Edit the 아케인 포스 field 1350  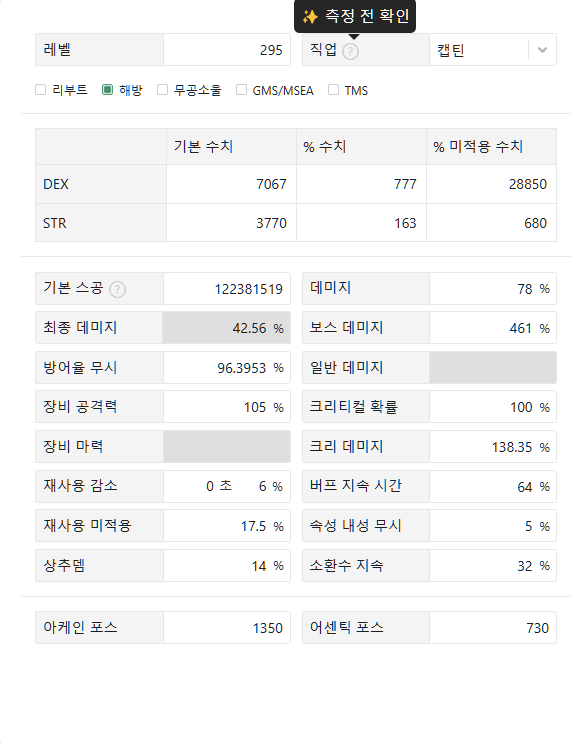click(227, 628)
